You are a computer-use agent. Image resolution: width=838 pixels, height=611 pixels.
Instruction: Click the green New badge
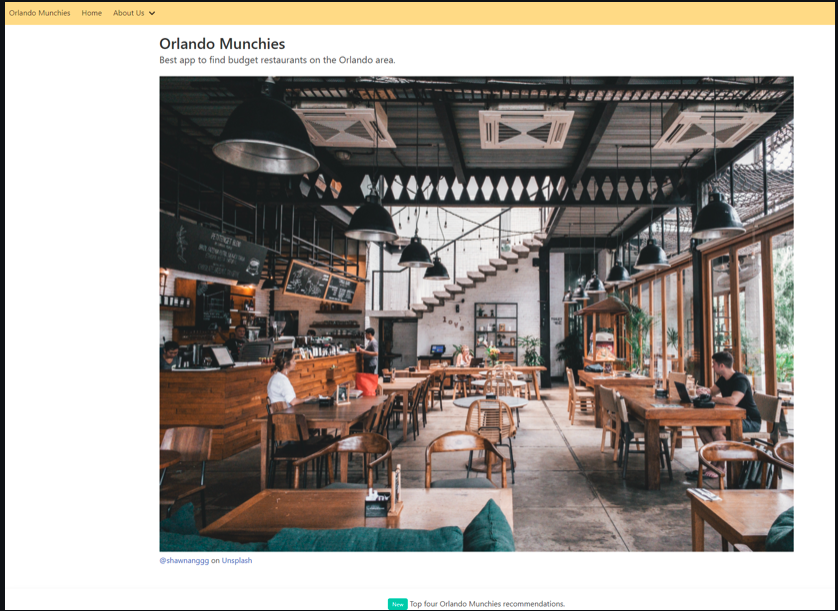coord(397,604)
